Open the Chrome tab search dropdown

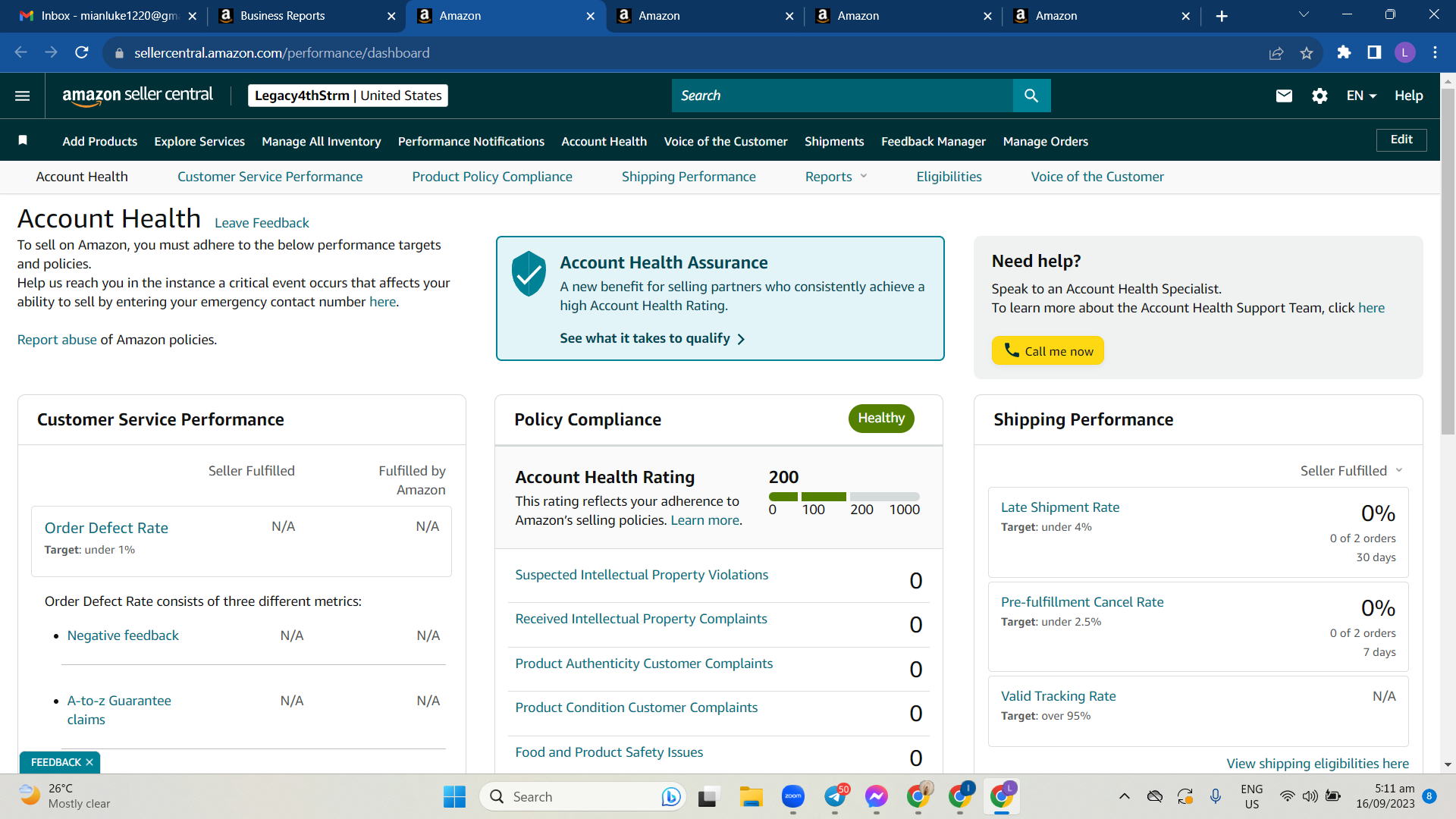[x=1304, y=15]
